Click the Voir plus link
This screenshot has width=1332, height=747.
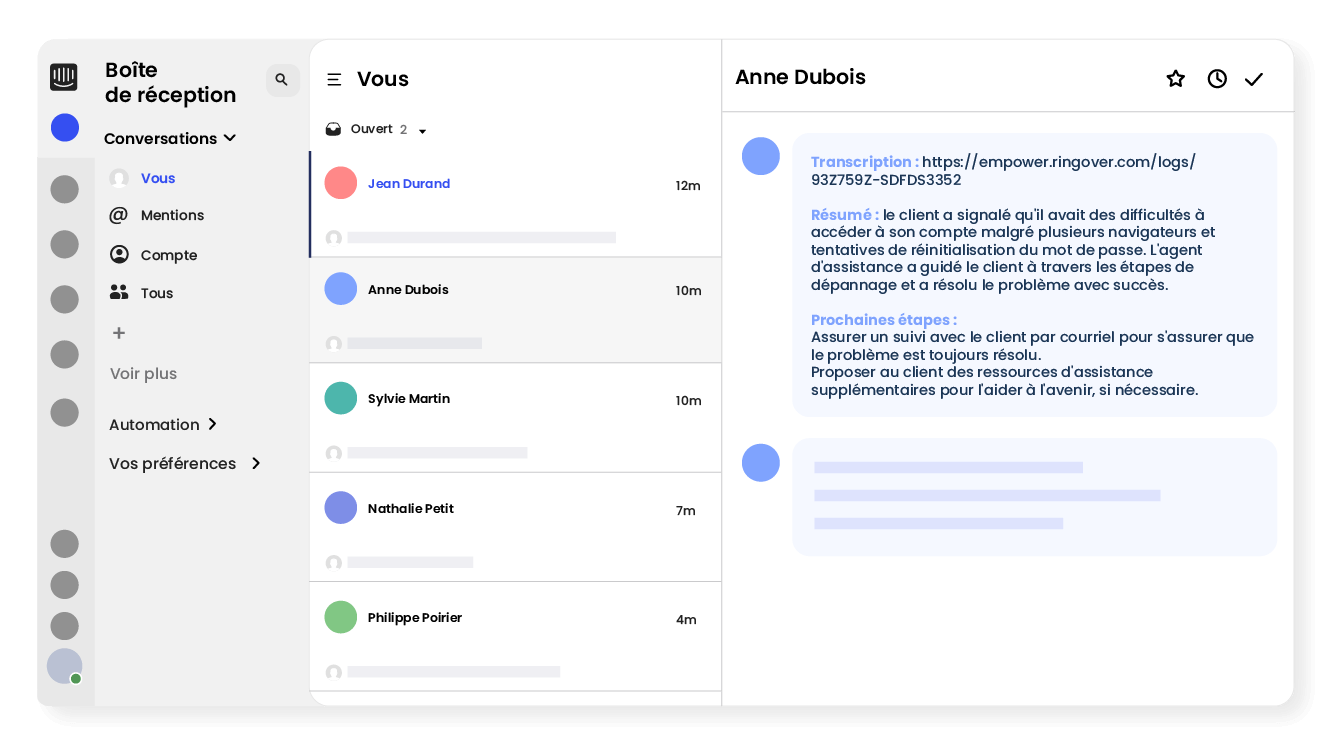[143, 374]
